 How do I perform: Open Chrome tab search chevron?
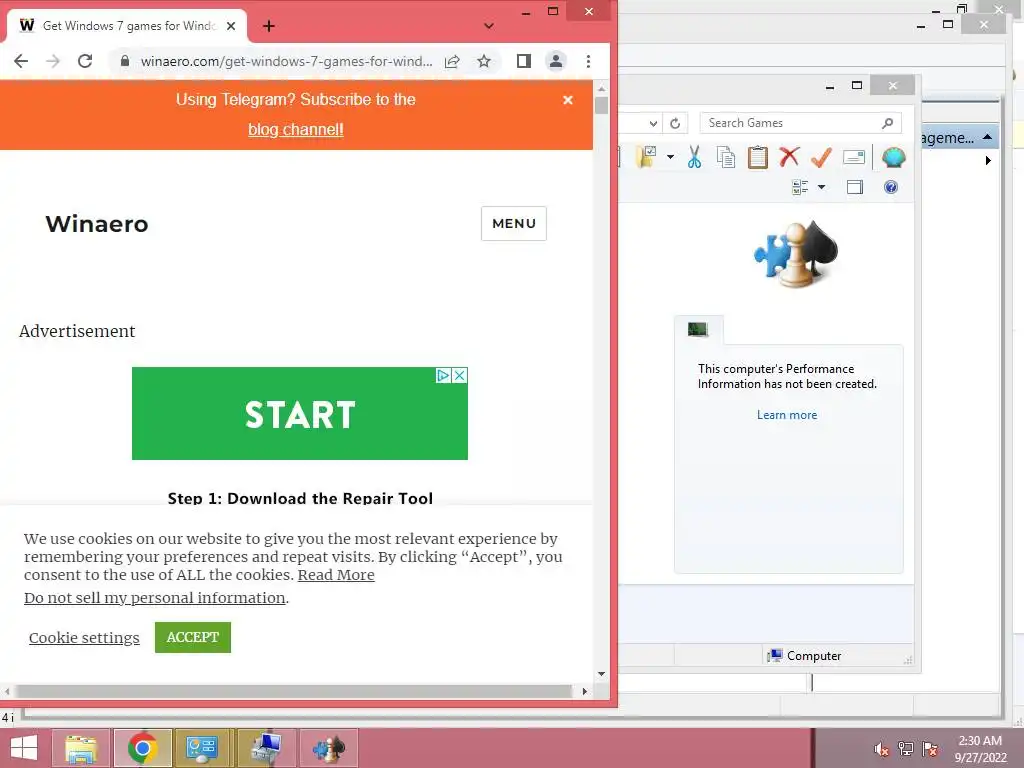[488, 26]
